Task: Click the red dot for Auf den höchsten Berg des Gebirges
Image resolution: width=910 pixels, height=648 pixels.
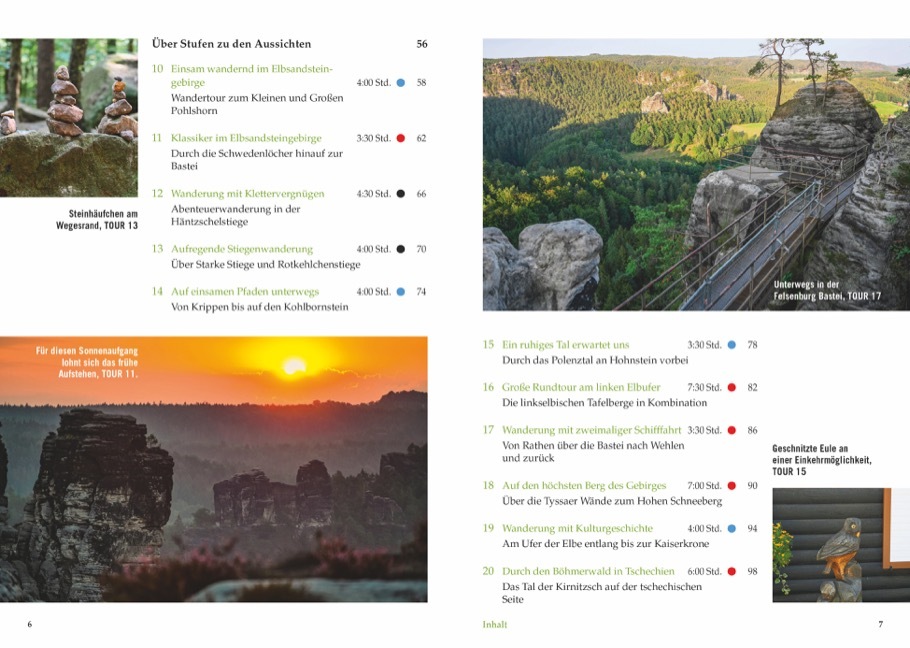Action: click(732, 486)
